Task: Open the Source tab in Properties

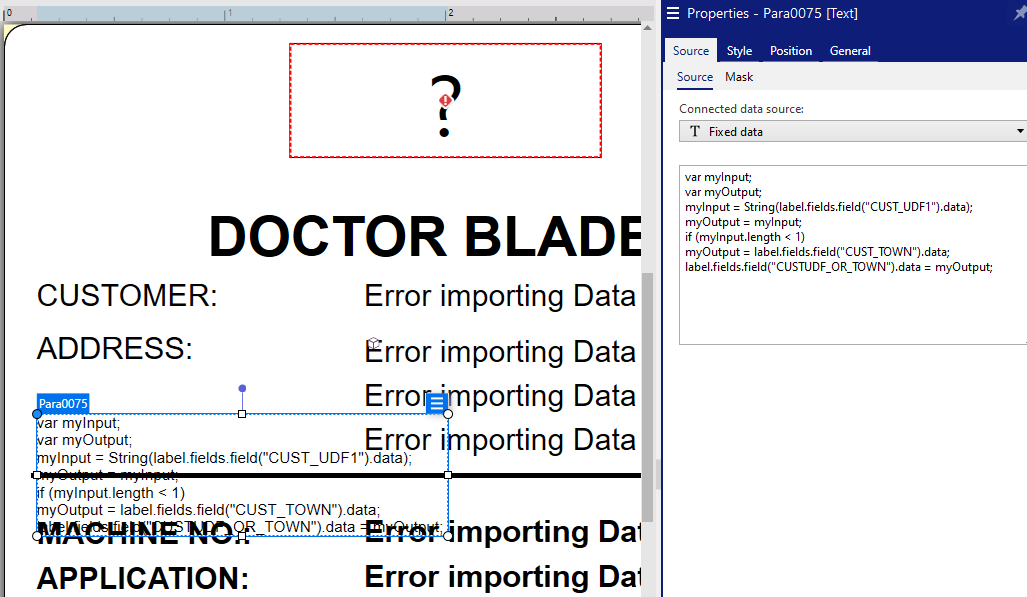Action: 690,51
